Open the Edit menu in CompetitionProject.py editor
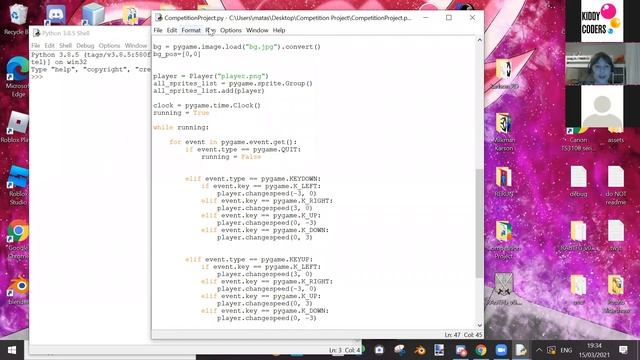 point(172,30)
